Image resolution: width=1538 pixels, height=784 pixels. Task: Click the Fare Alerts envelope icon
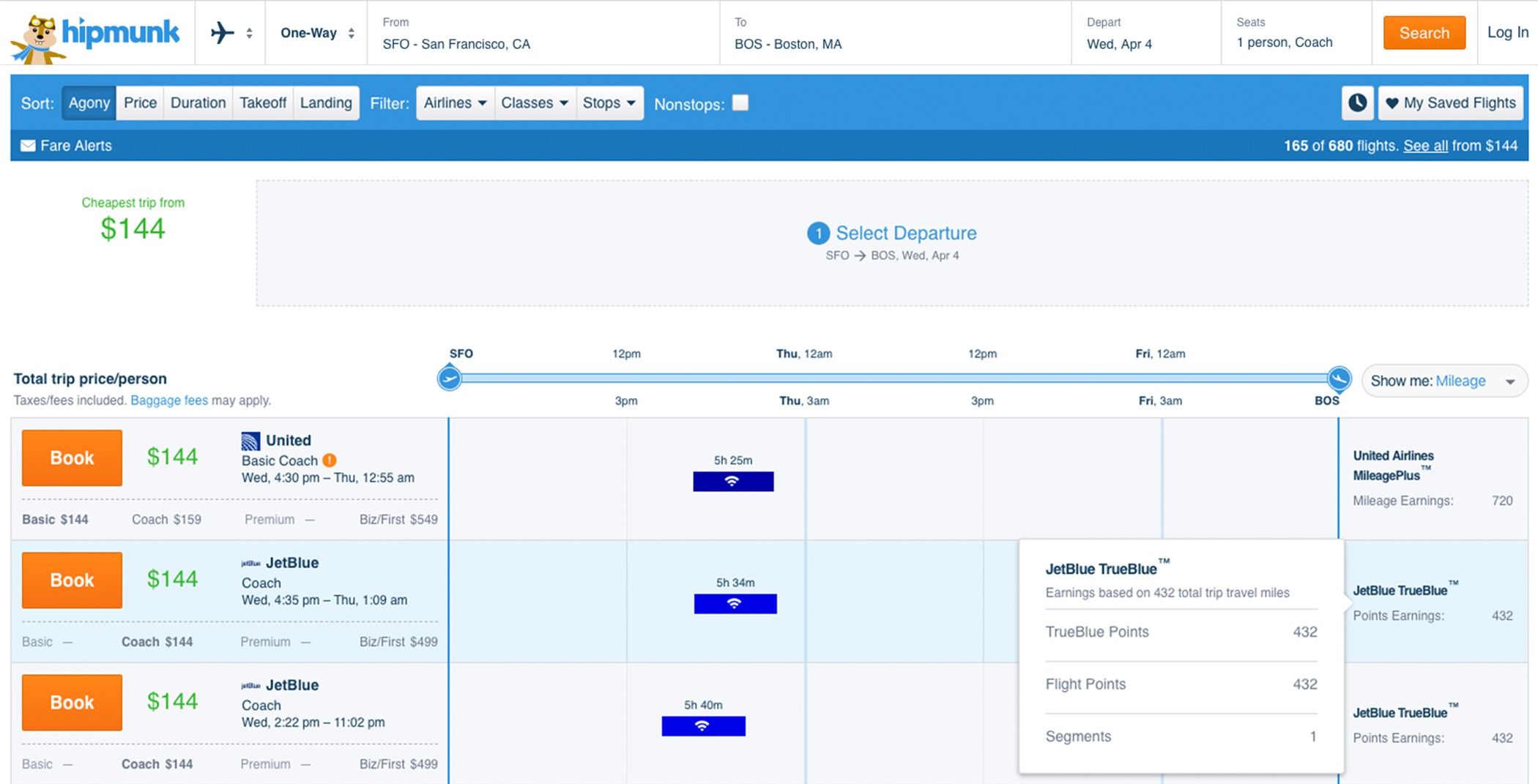pos(28,146)
